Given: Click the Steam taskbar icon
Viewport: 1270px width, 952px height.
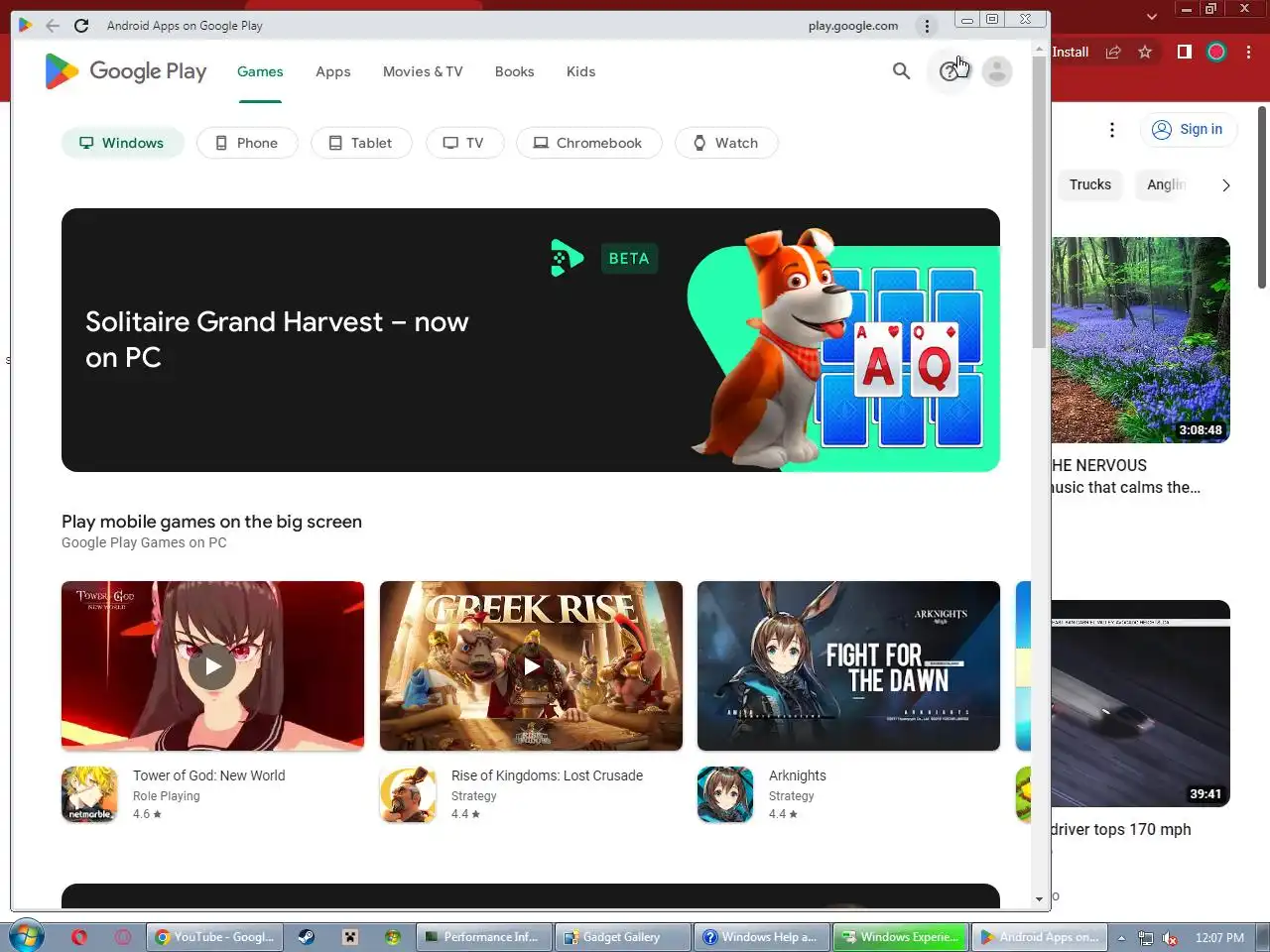Looking at the screenshot, I should click(307, 937).
